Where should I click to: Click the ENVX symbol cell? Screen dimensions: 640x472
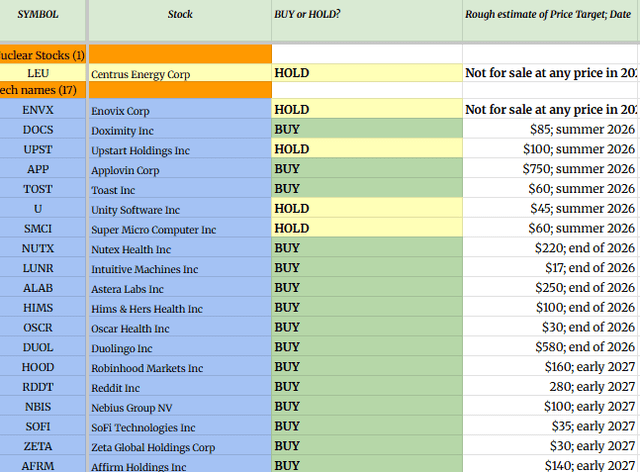click(x=42, y=109)
